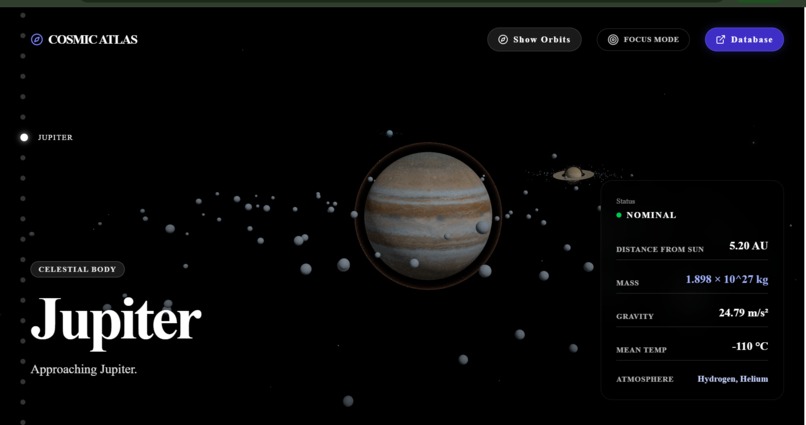Click the MEAN TEMP label
806x425 pixels.
(x=641, y=350)
